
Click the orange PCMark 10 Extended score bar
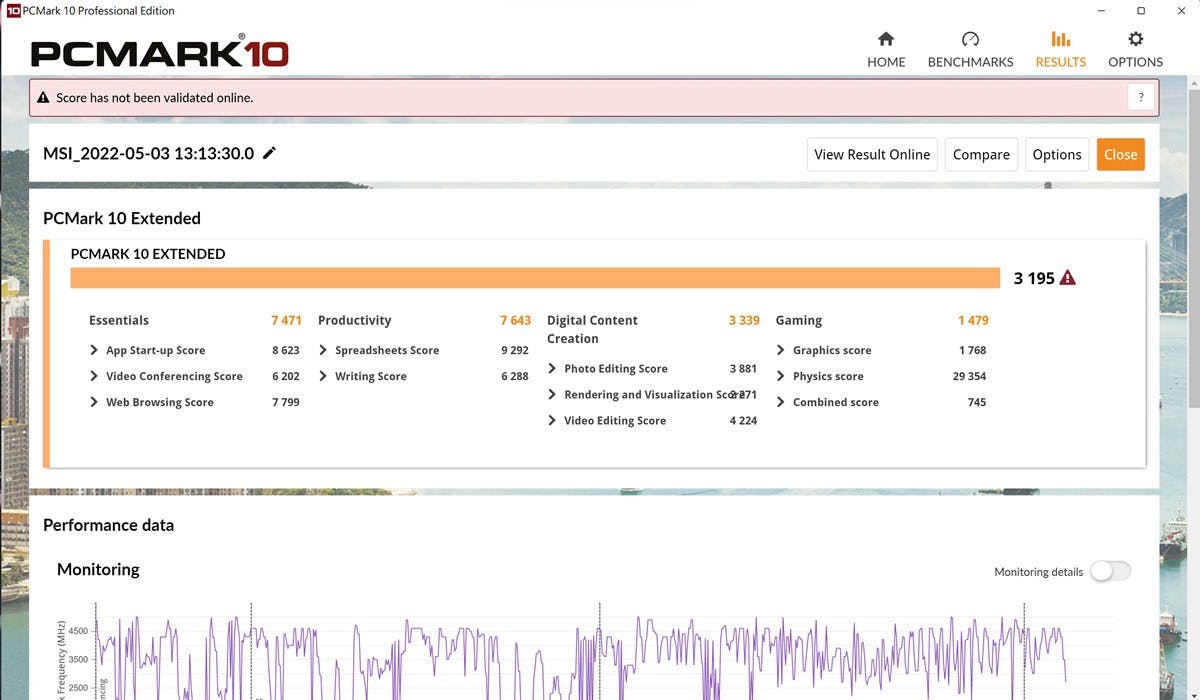[x=535, y=278]
